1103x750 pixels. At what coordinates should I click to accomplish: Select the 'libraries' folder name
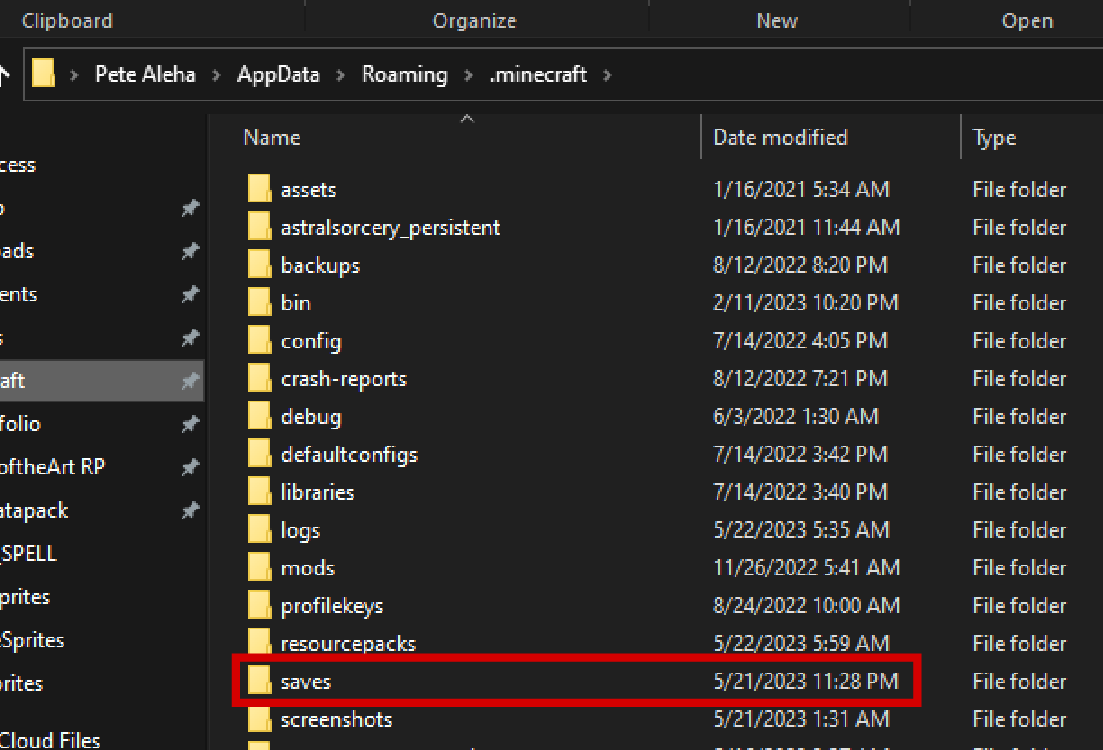[317, 492]
